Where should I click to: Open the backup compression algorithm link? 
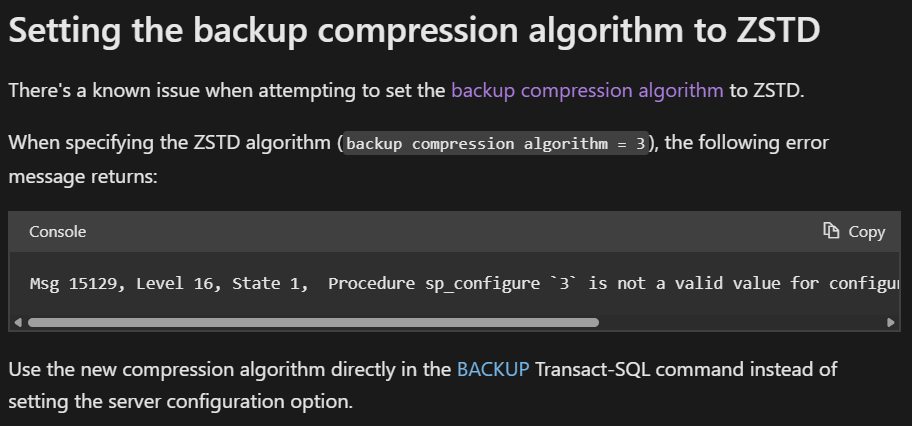587,91
